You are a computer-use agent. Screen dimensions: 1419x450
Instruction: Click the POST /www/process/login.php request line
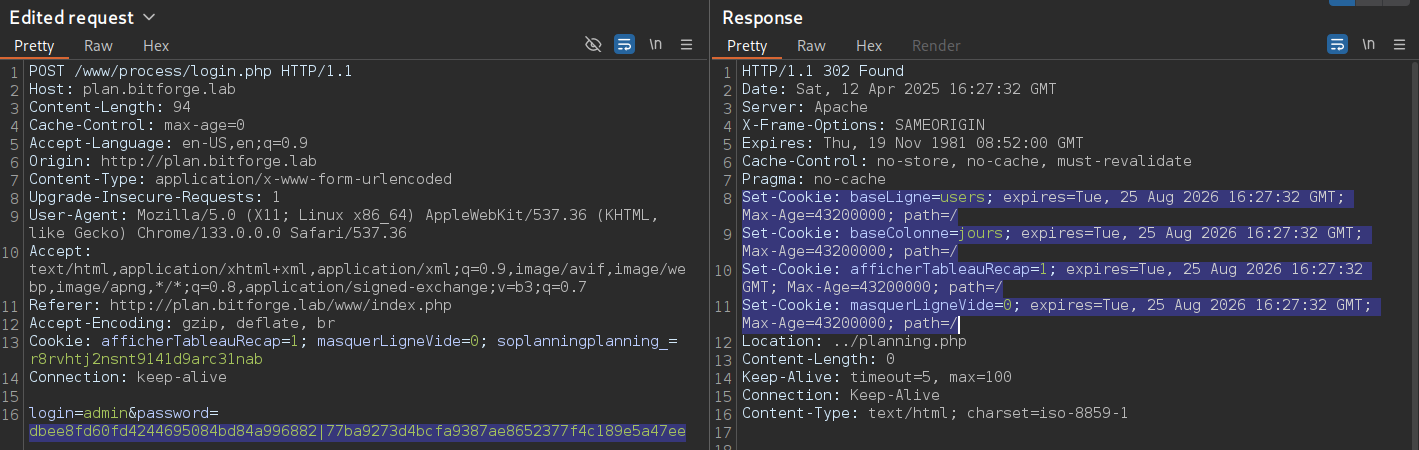coord(190,71)
